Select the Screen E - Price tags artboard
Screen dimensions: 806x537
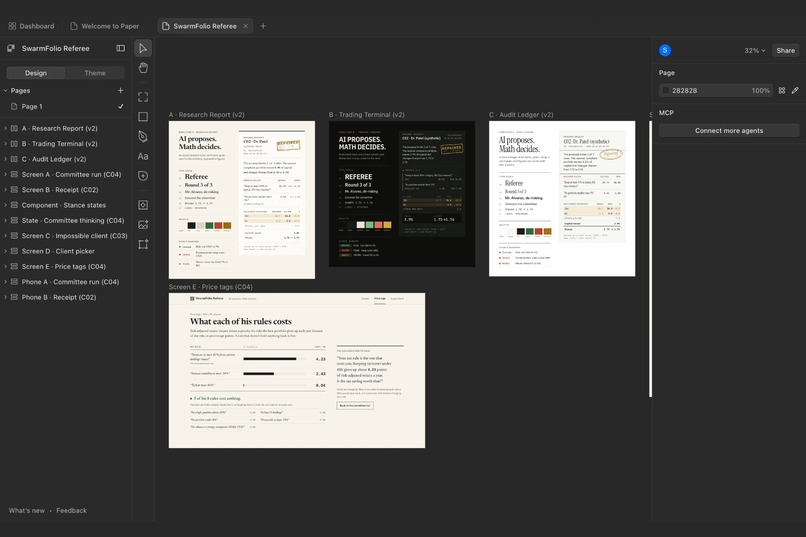[x=297, y=371]
